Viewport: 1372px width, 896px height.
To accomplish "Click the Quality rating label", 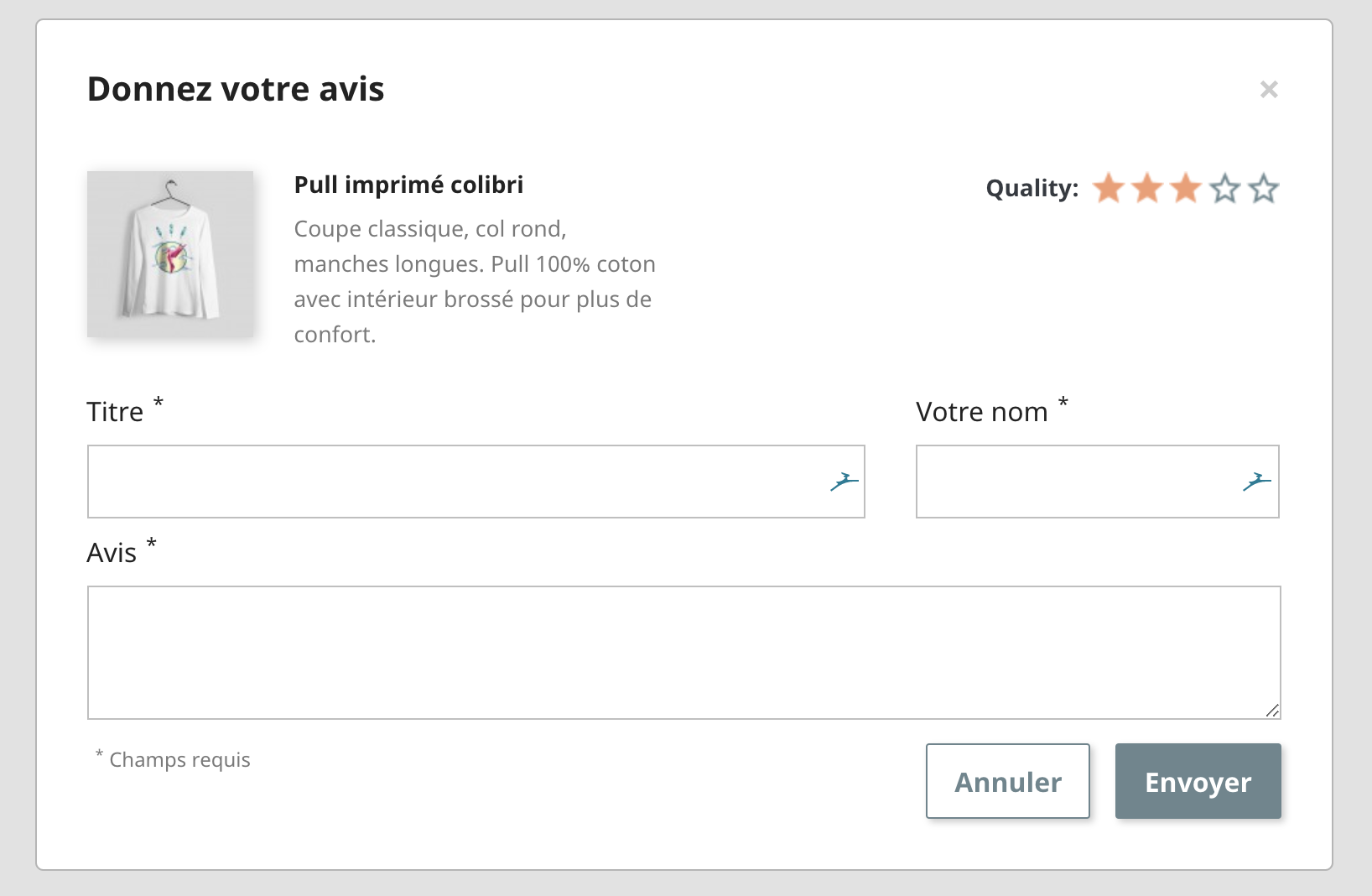I will 1032,188.
